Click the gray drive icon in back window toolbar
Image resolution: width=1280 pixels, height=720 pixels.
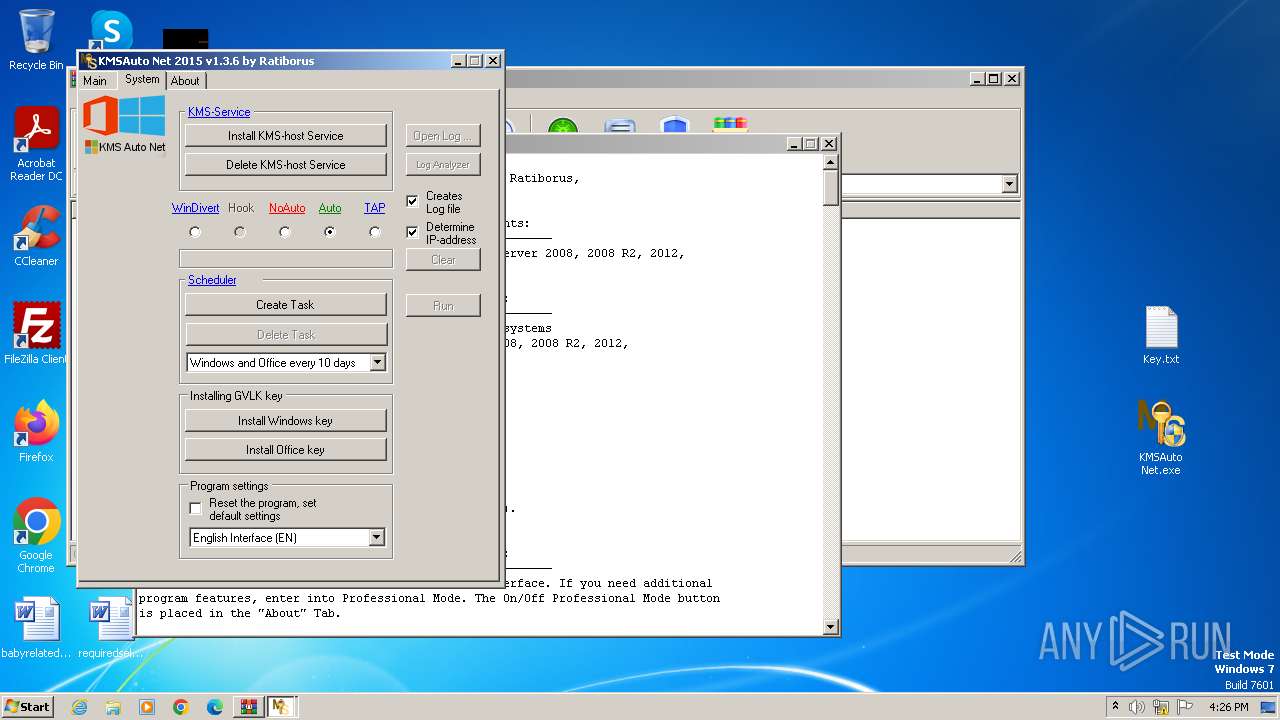tap(620, 127)
